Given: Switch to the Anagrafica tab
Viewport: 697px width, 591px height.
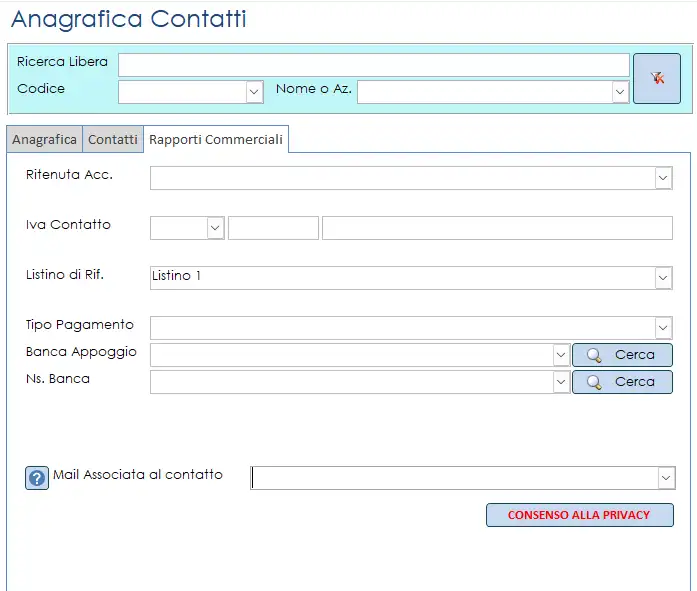Looking at the screenshot, I should (44, 140).
